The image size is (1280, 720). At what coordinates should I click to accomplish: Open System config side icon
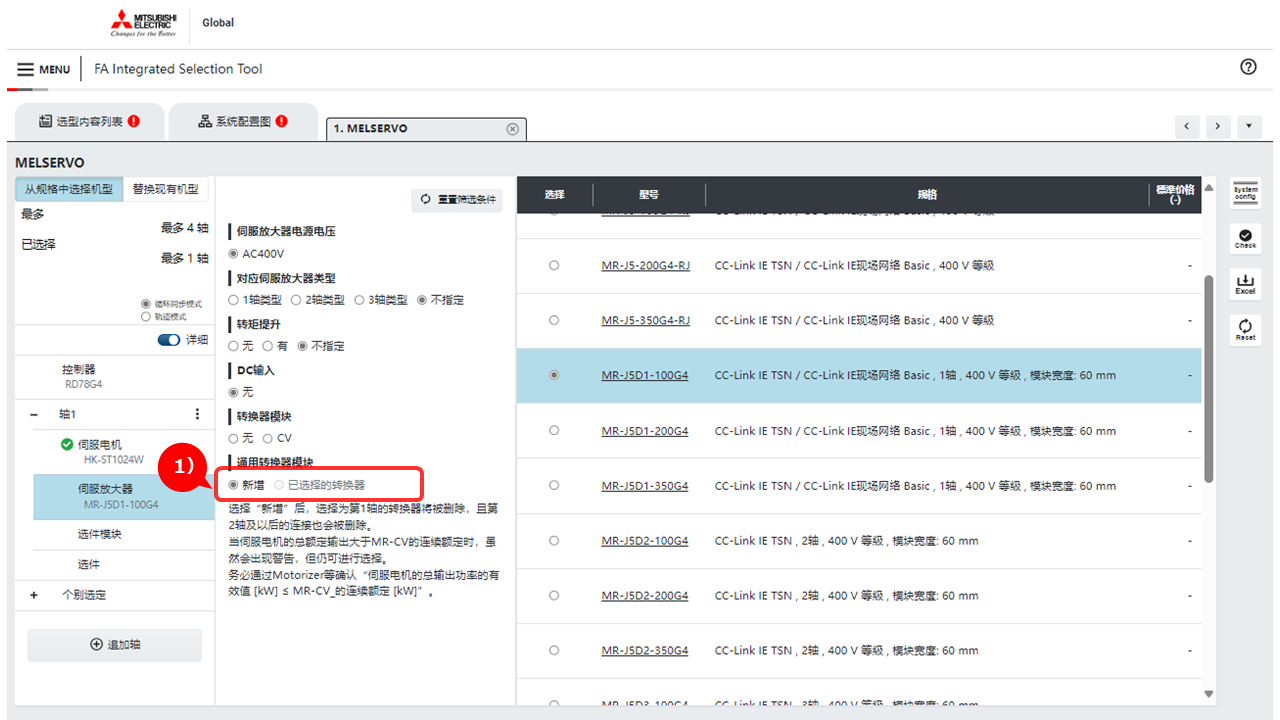(x=1245, y=193)
